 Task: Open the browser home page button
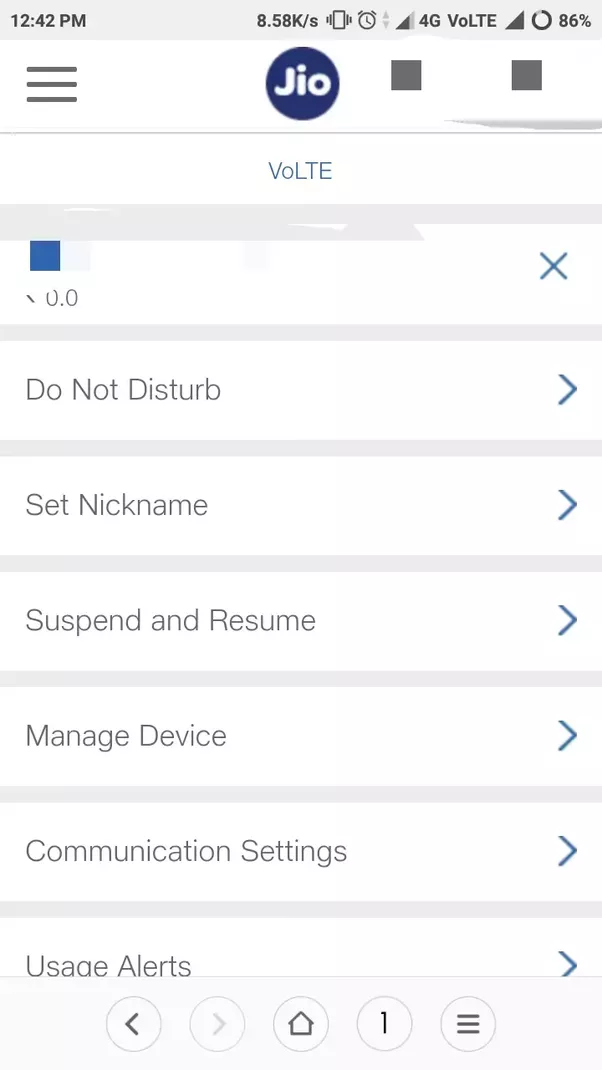point(300,1024)
